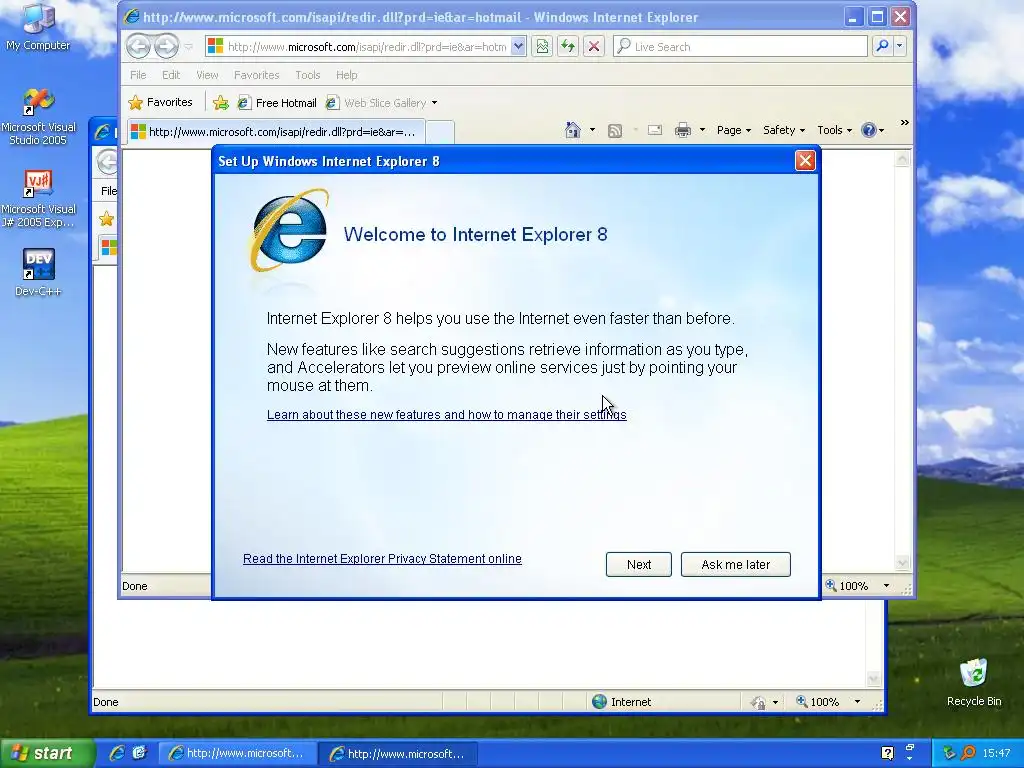
Task: Click the Read Mail icon
Action: (655, 130)
